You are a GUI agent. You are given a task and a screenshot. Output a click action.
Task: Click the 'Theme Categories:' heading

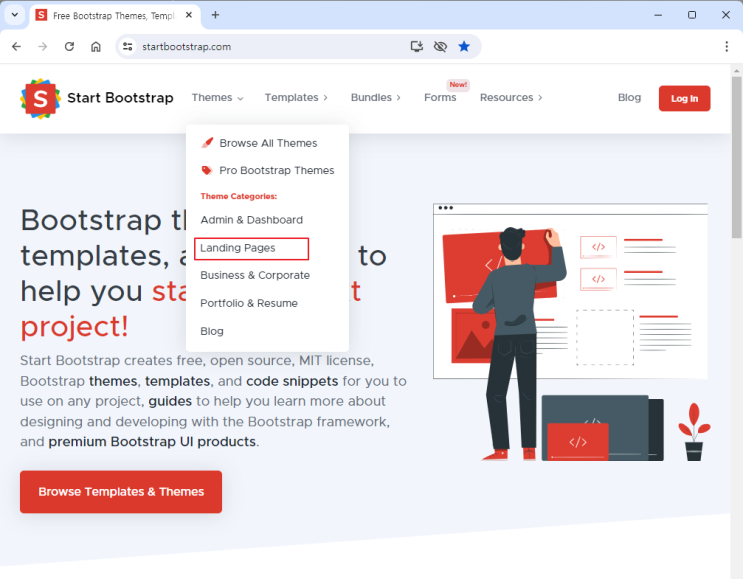(238, 196)
